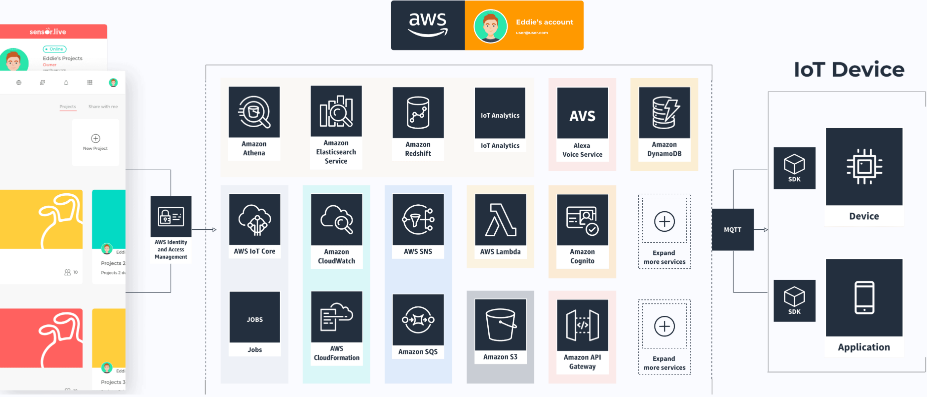Open the Amazon SQS icon
Screen dimensions: 927x397
pos(417,320)
